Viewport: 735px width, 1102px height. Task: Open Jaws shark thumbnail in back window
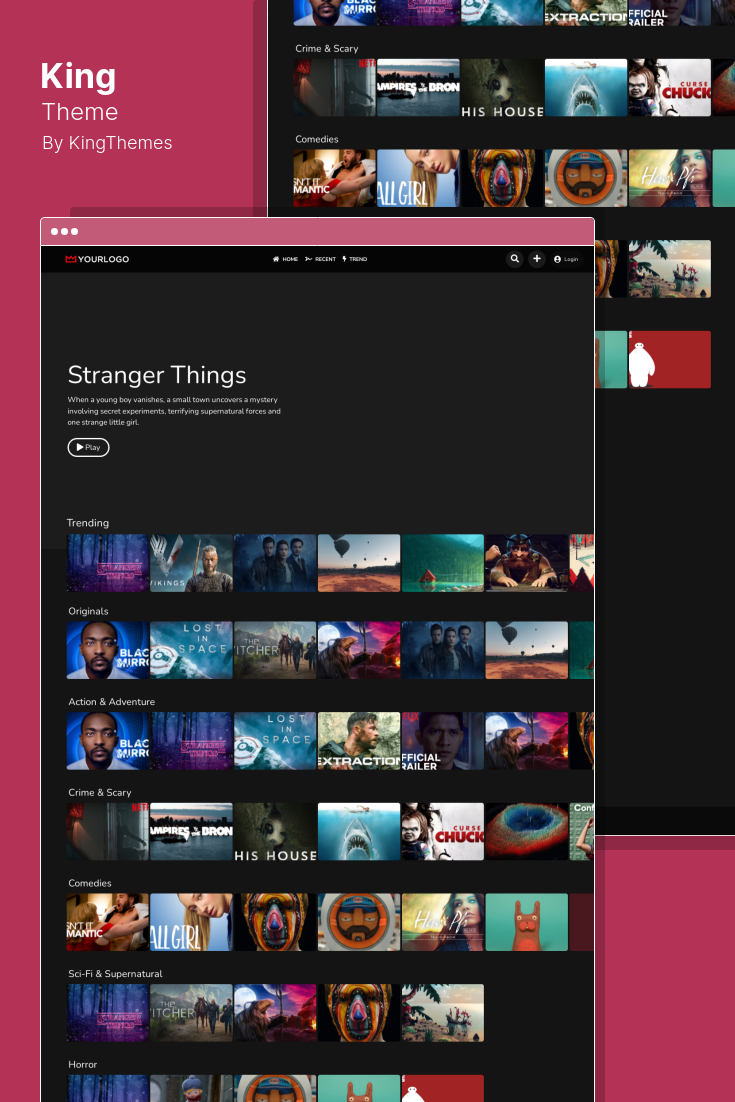tap(586, 88)
